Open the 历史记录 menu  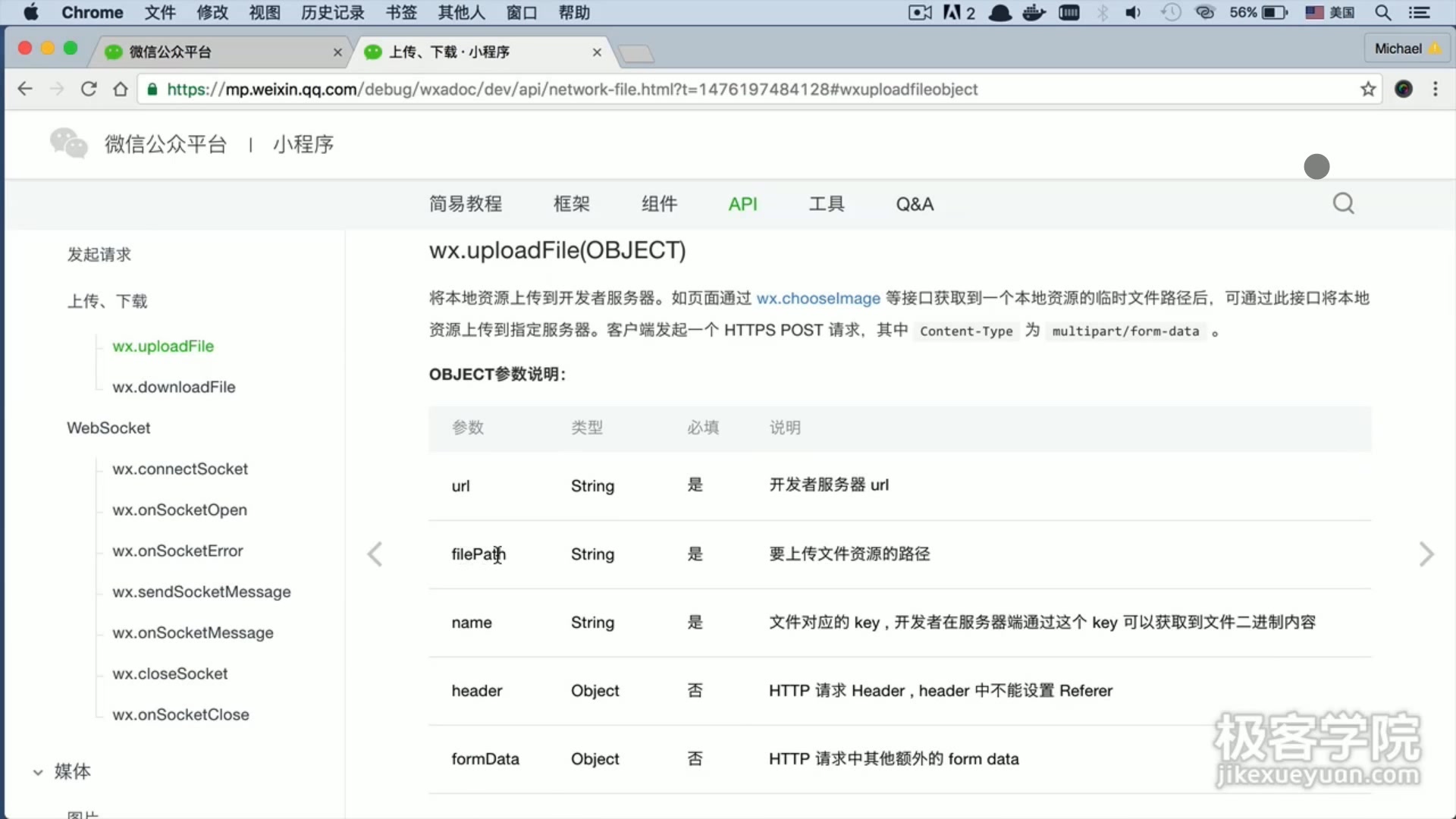tap(333, 12)
